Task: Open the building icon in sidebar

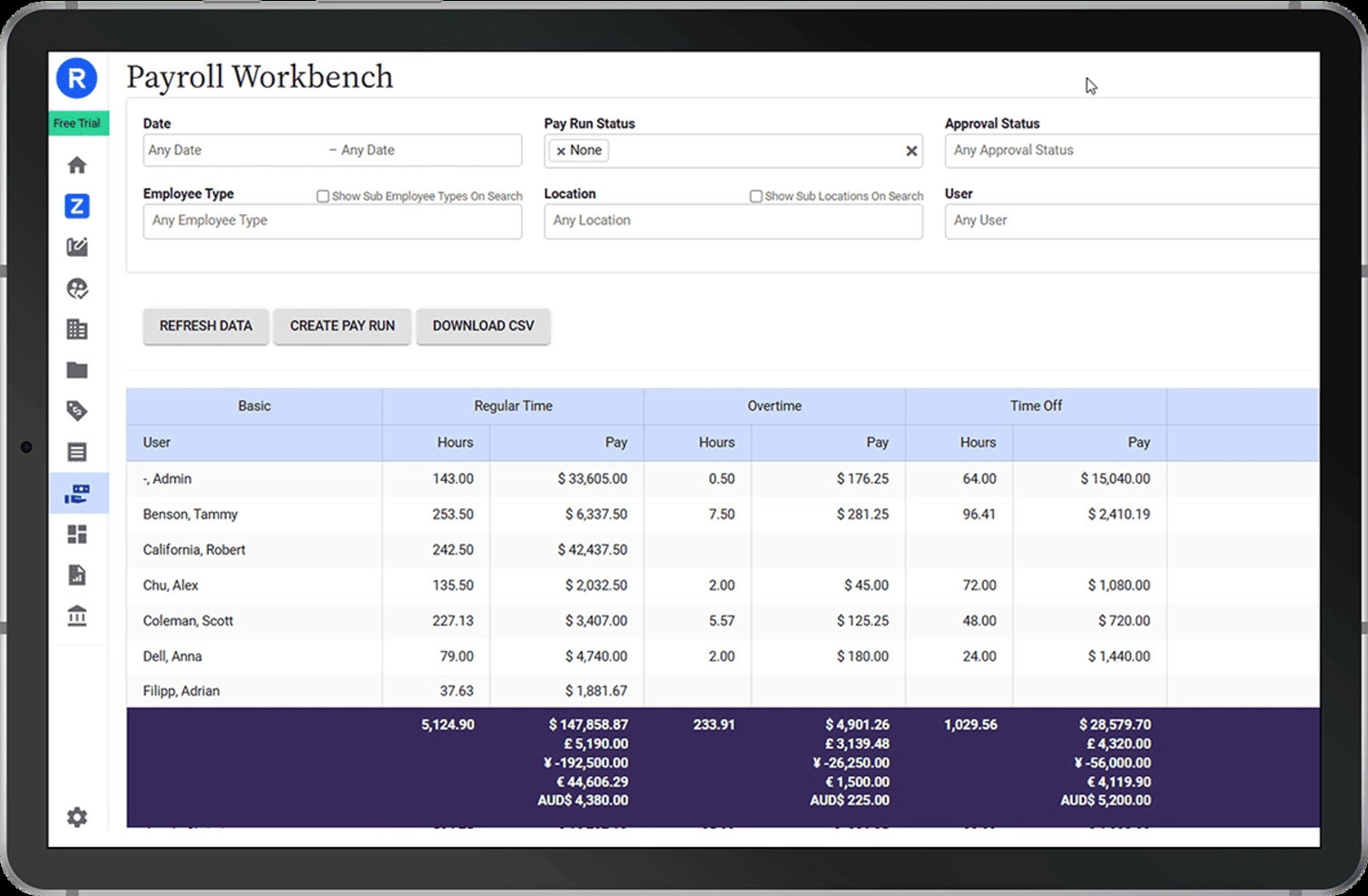Action: click(77, 330)
